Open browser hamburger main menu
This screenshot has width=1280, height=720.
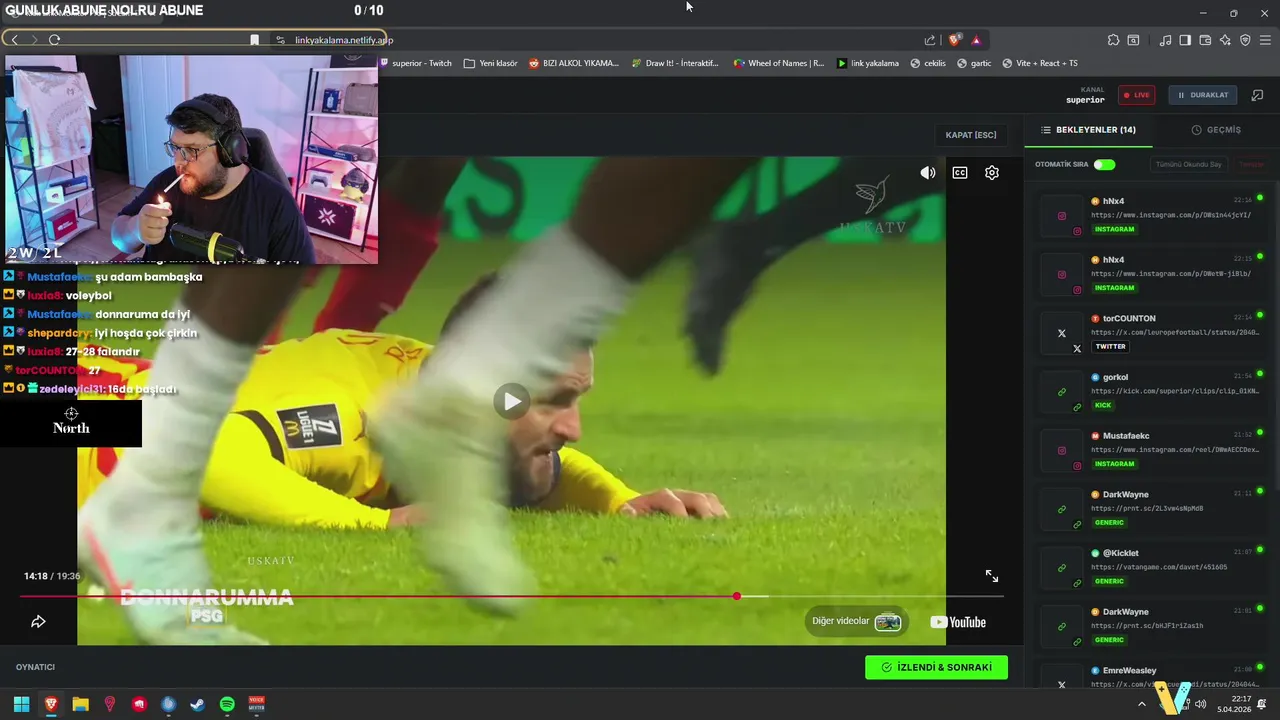[x=1266, y=40]
